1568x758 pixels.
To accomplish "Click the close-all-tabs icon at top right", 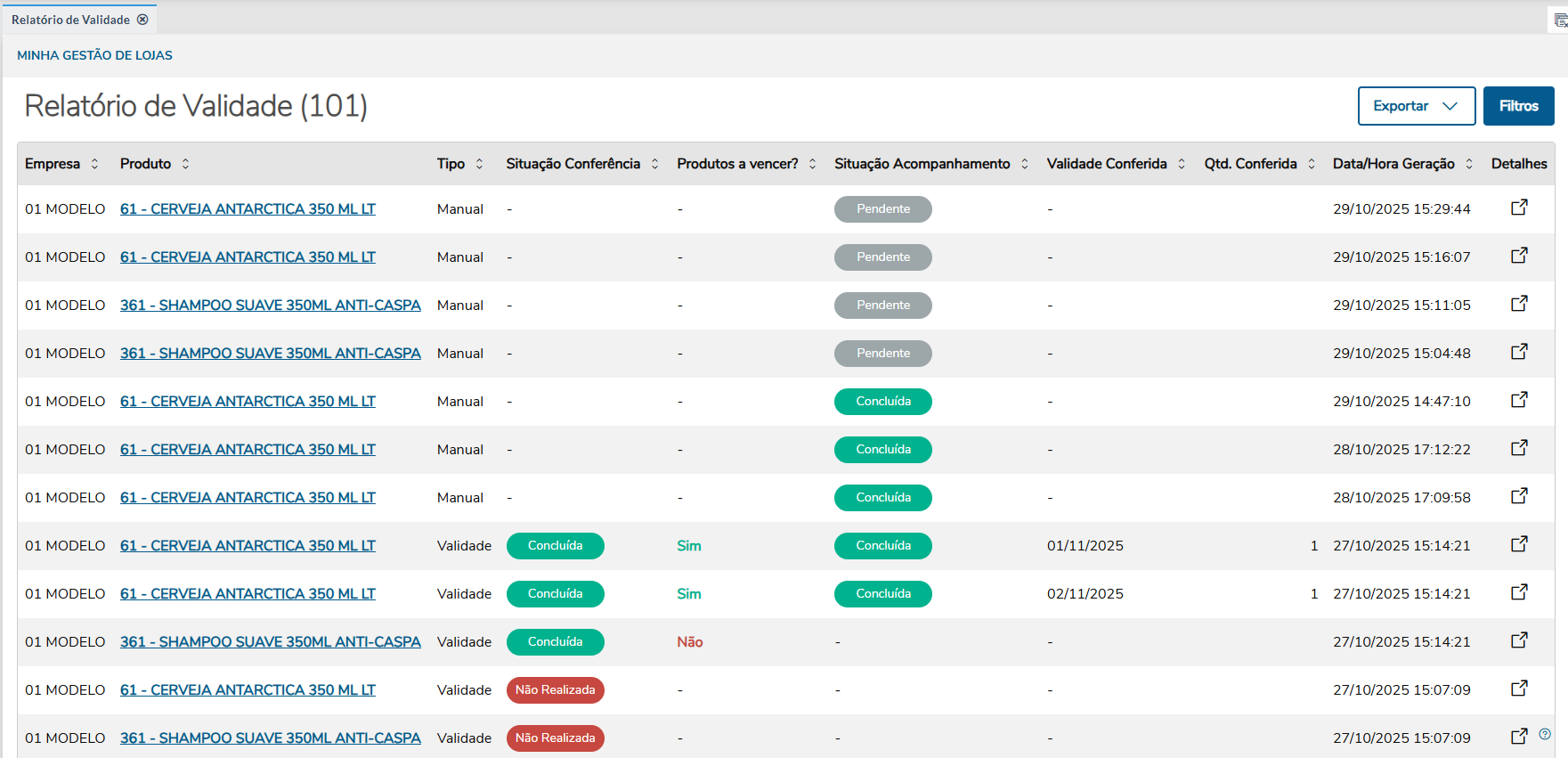I will point(1560,20).
